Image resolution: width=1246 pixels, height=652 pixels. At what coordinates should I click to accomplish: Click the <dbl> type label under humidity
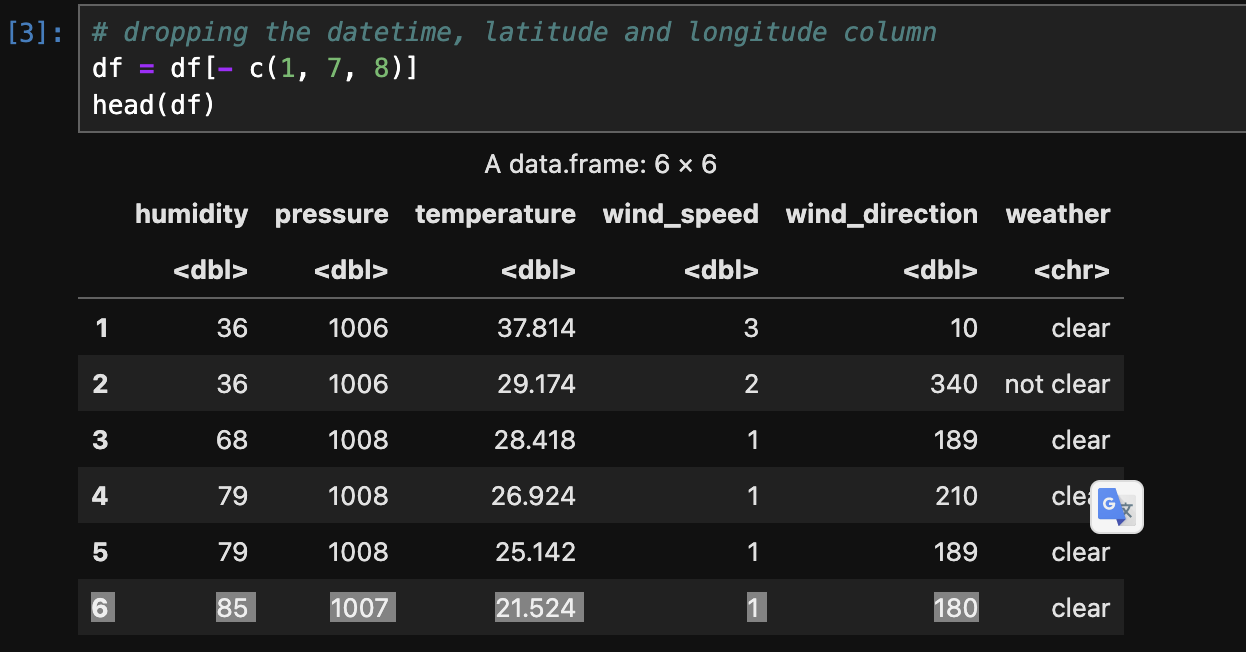pyautogui.click(x=210, y=270)
